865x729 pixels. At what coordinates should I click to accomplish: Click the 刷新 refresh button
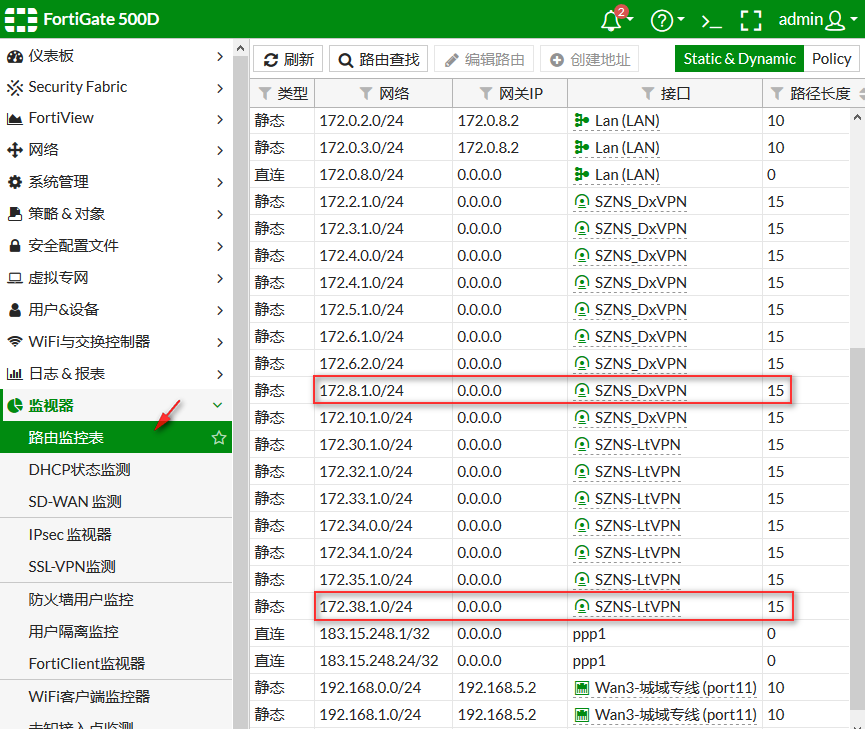pos(288,59)
